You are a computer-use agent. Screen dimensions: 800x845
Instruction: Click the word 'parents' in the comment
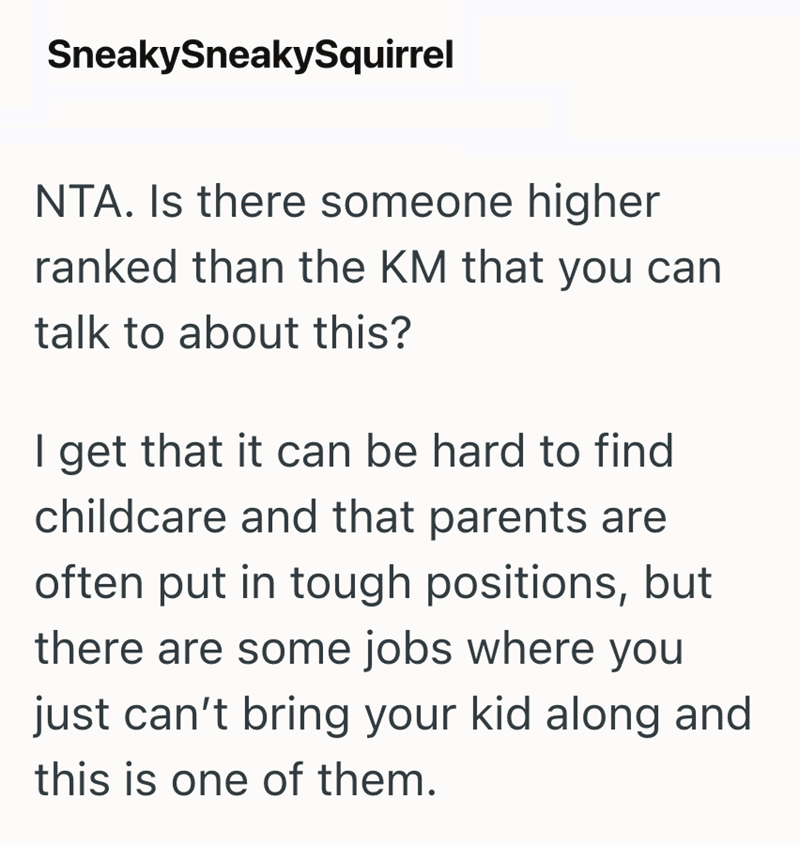coord(508,518)
